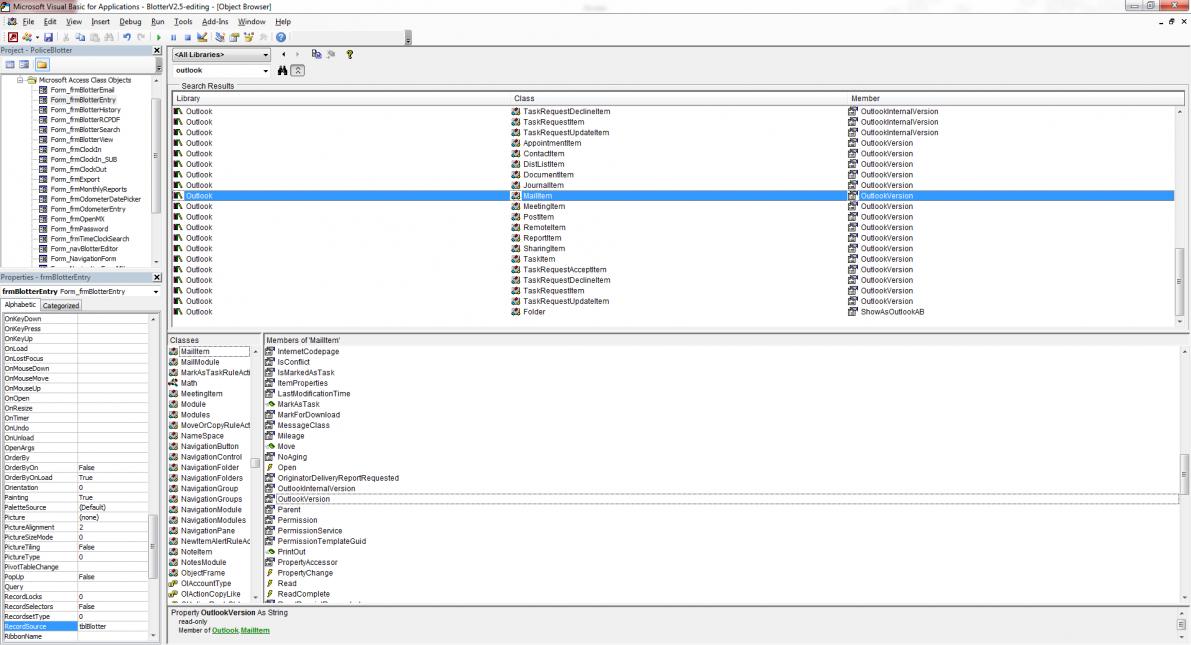
Task: Click the View Microsoft Access toolbar icon
Action: click(x=13, y=37)
